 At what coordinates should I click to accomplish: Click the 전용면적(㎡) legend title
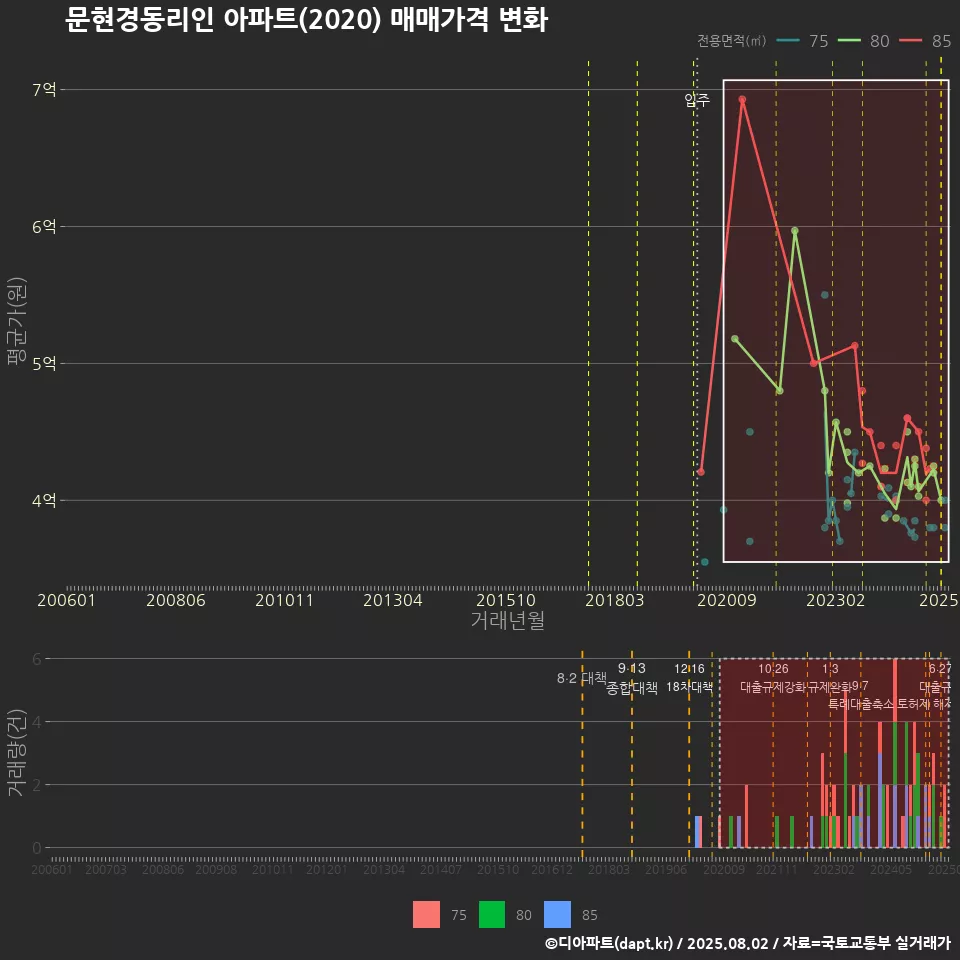732,41
